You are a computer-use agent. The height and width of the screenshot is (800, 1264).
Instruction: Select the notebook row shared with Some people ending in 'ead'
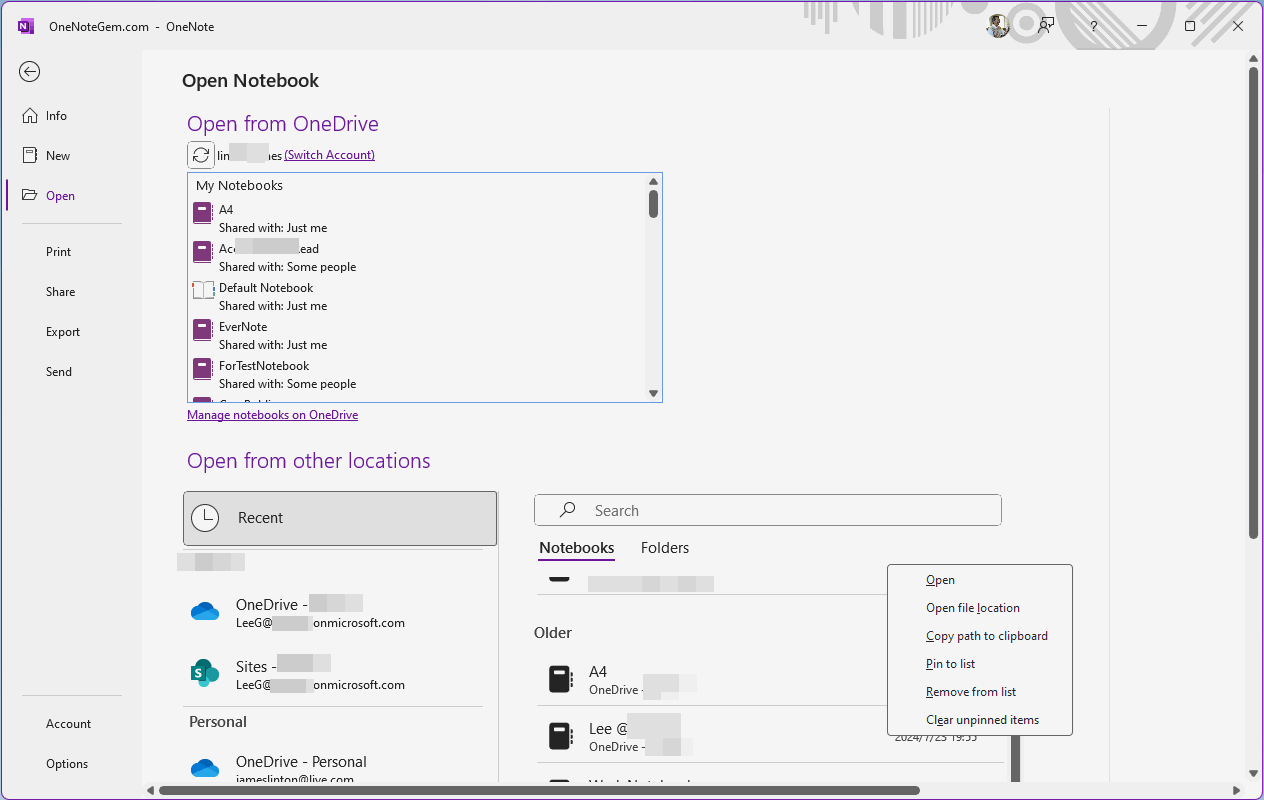pyautogui.click(x=417, y=258)
